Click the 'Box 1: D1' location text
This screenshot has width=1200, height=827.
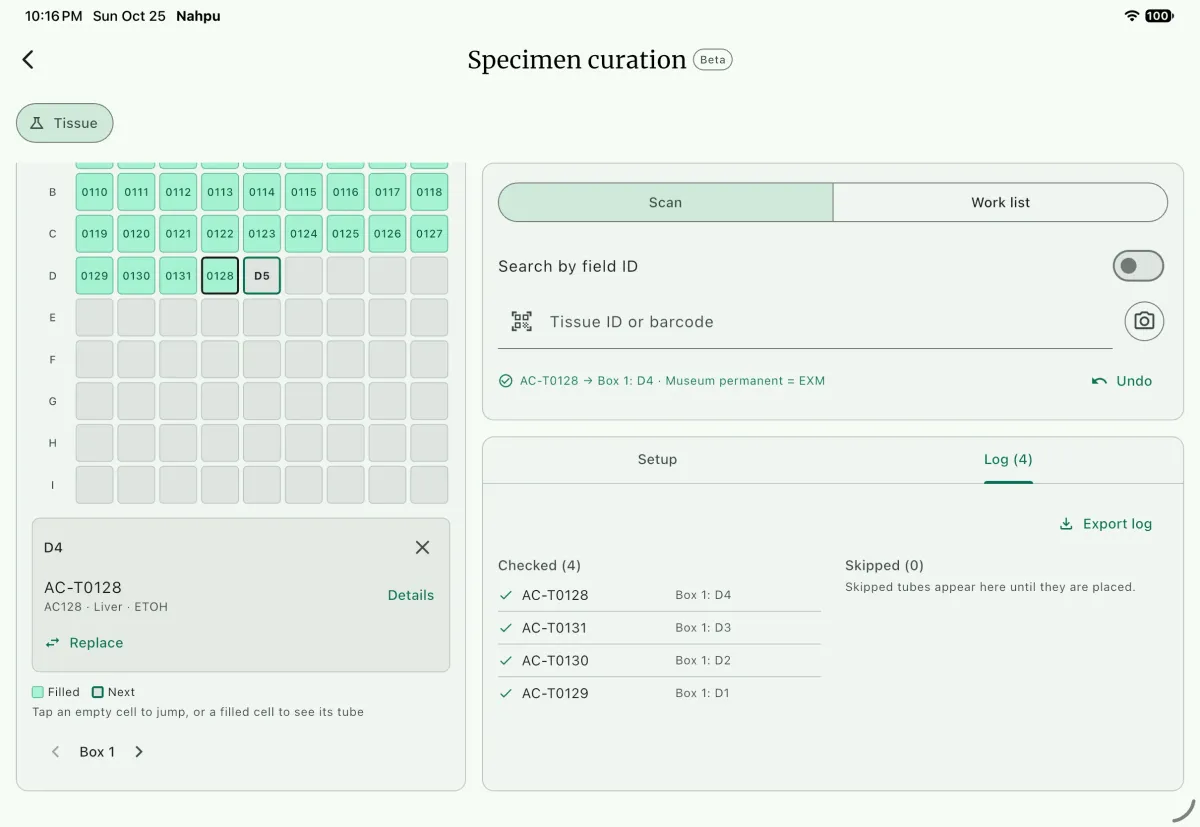[703, 693]
